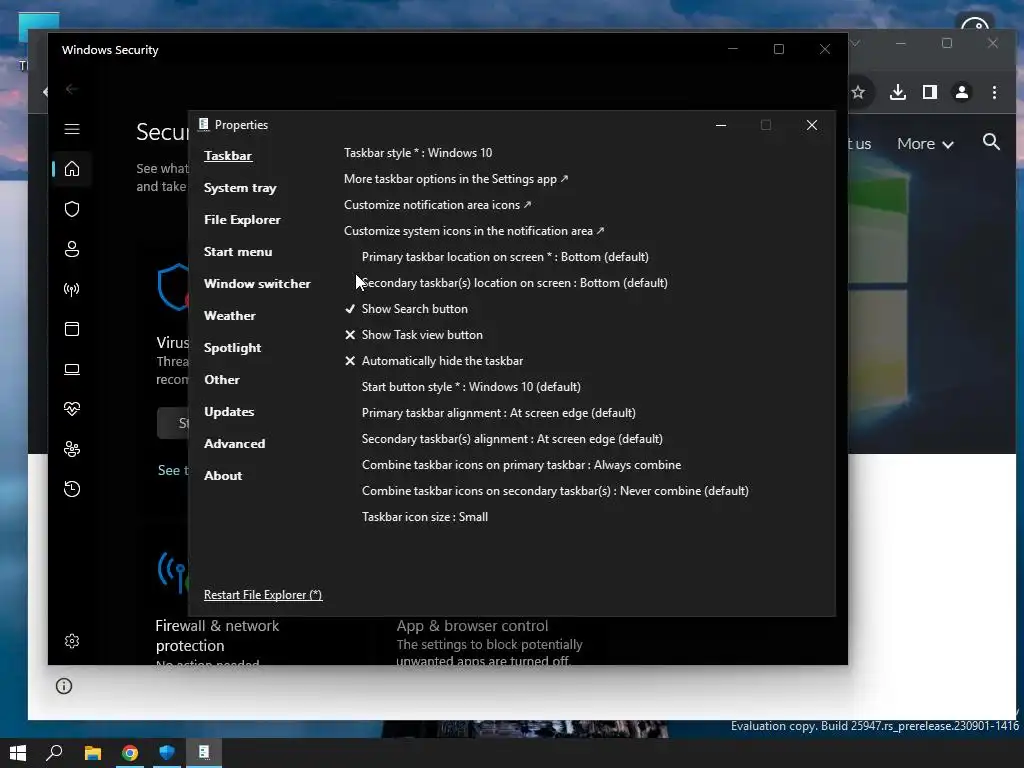Viewport: 1024px width, 768px height.
Task: Toggle hamburger menu in Windows Security
Action: pyautogui.click(x=72, y=129)
